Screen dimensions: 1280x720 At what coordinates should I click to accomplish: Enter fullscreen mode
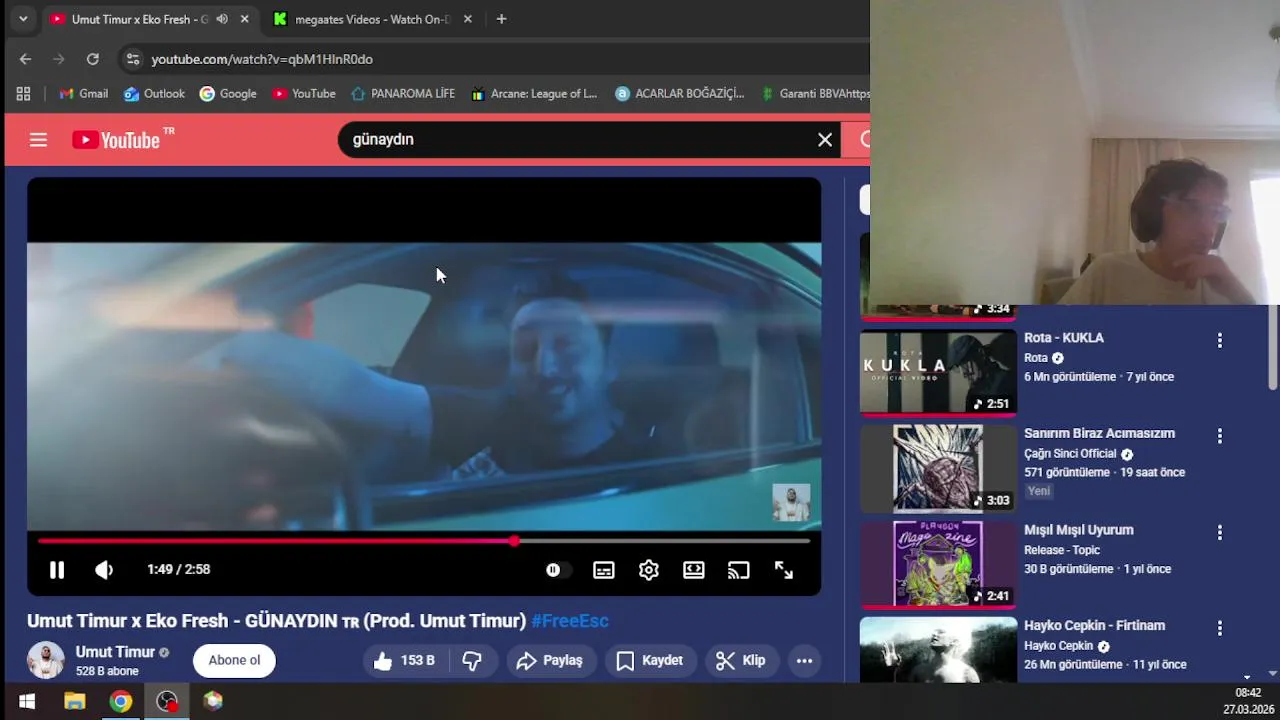tap(784, 570)
